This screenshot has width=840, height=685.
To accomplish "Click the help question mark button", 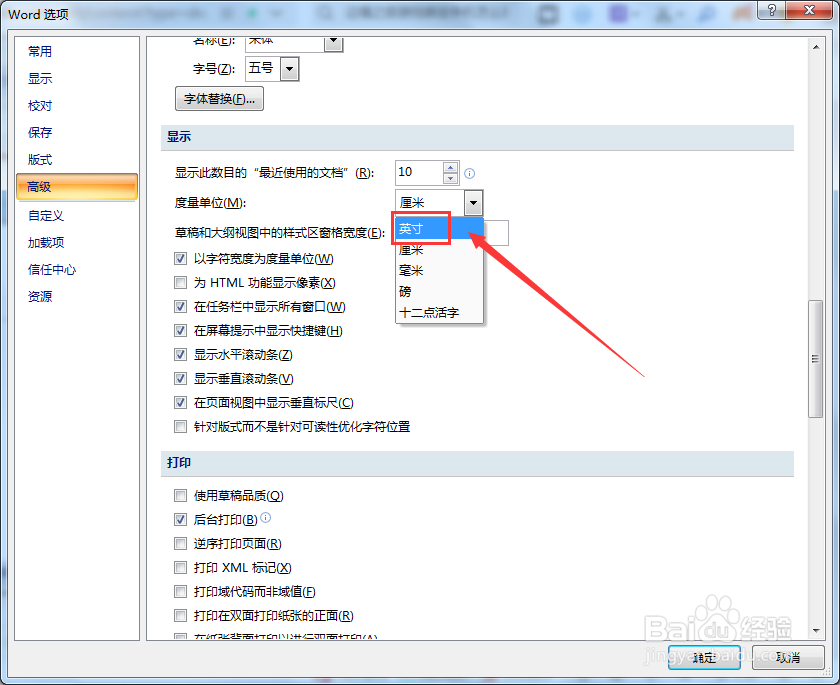I will (x=772, y=10).
